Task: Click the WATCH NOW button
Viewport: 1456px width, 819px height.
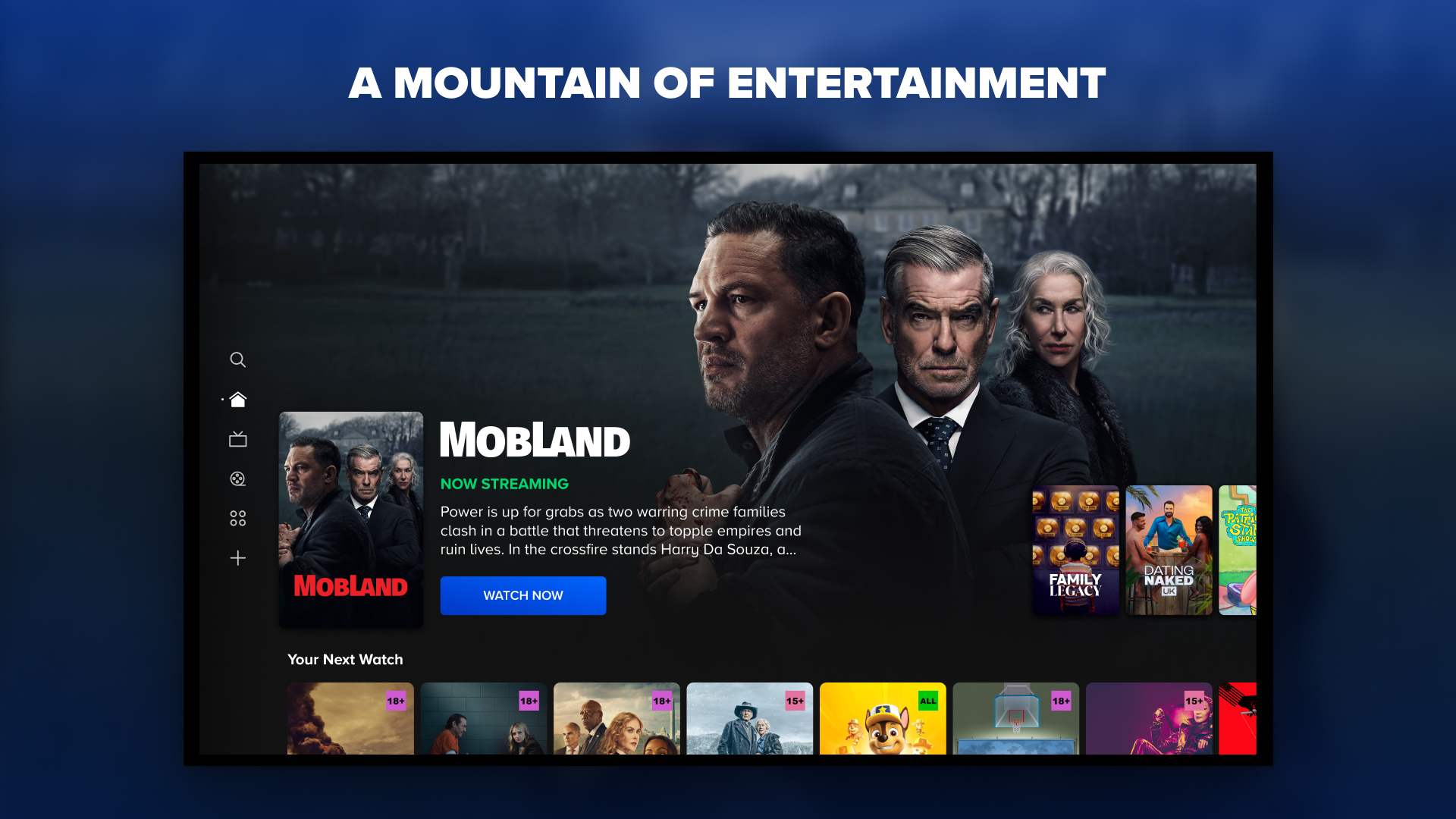Action: pos(523,595)
